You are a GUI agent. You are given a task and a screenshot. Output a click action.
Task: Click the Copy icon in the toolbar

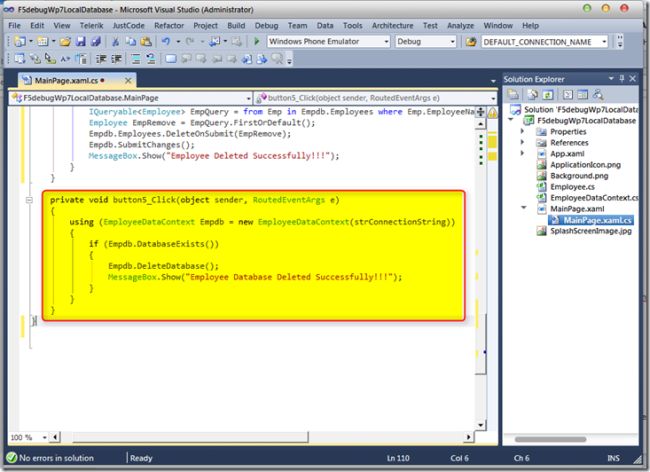pos(131,41)
